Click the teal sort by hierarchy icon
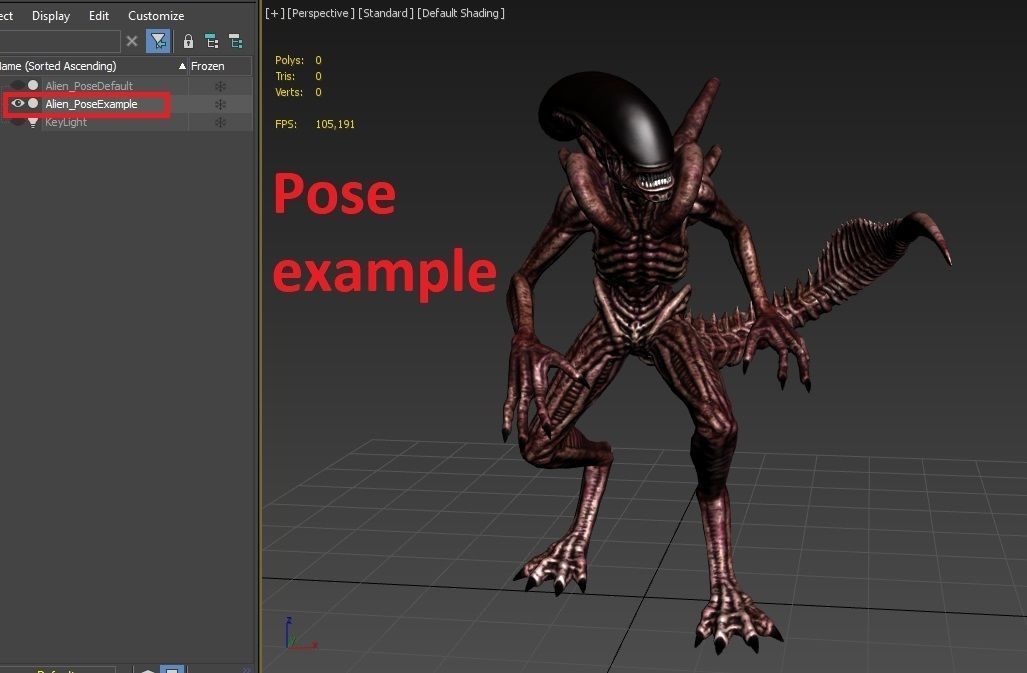1027x673 pixels. (x=212, y=41)
